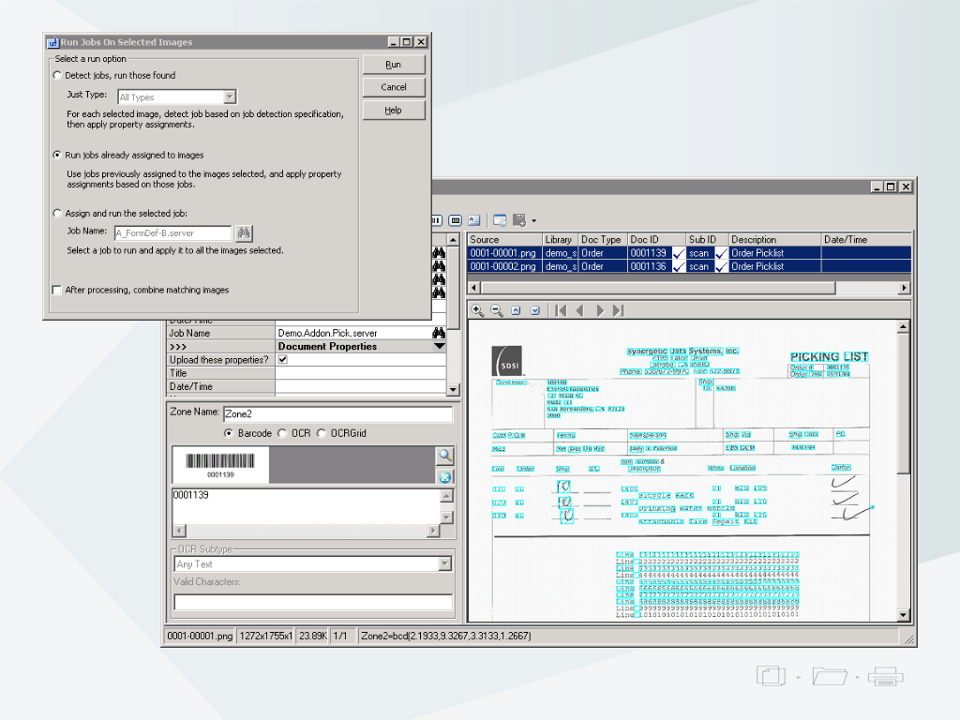
Task: Enable 'After processing, combine matching images' checkbox
Action: tap(58, 290)
